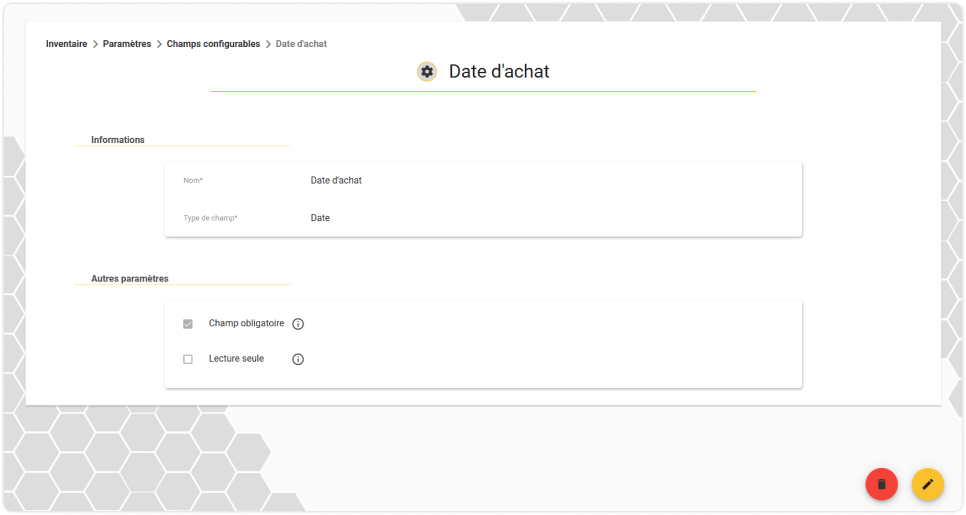Go to Inventaire breadcrumb

click(67, 44)
